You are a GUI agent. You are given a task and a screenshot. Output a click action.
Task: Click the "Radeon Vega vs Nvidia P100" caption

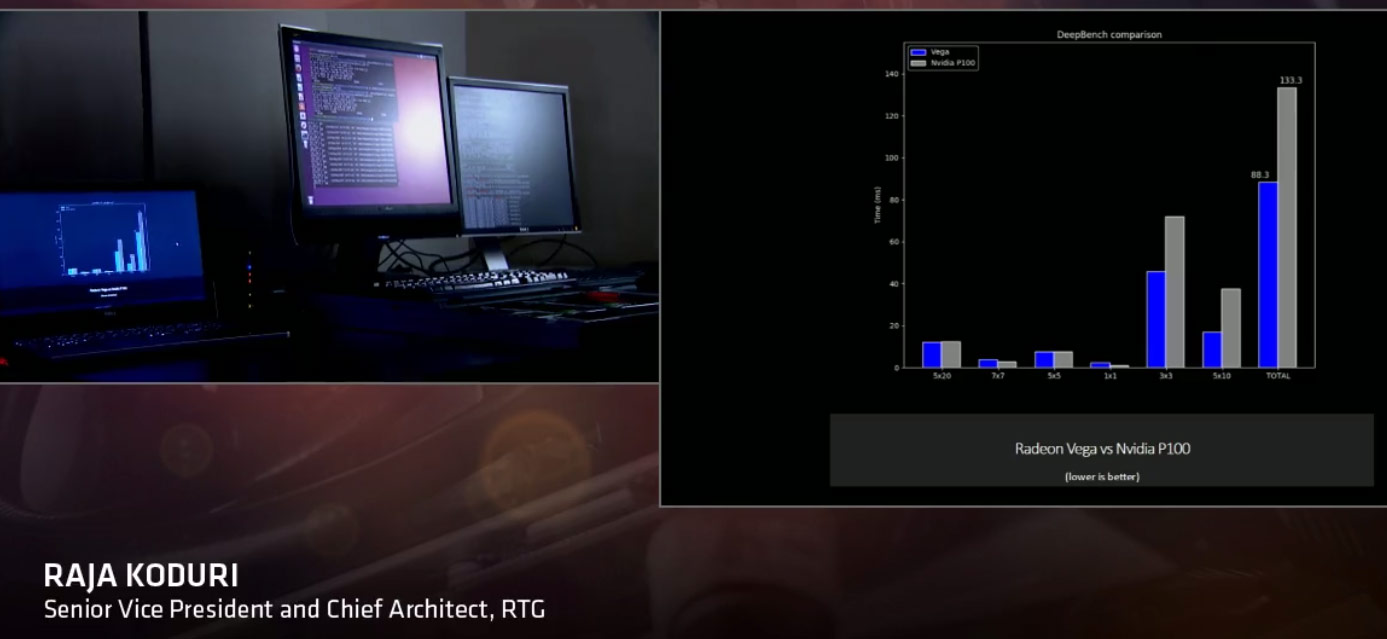(1102, 448)
